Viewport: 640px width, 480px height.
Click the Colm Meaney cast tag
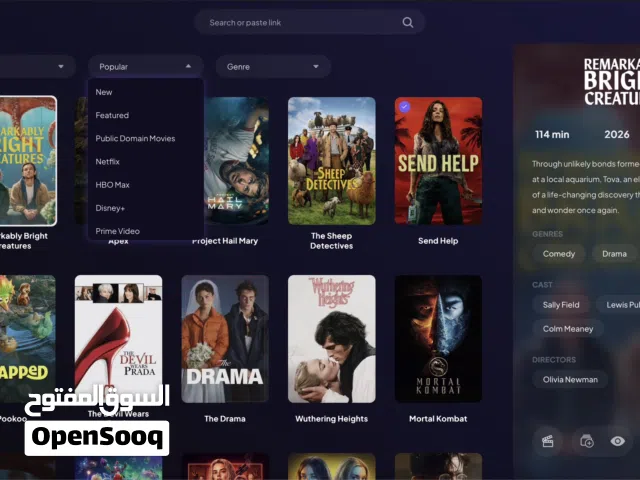coord(568,329)
